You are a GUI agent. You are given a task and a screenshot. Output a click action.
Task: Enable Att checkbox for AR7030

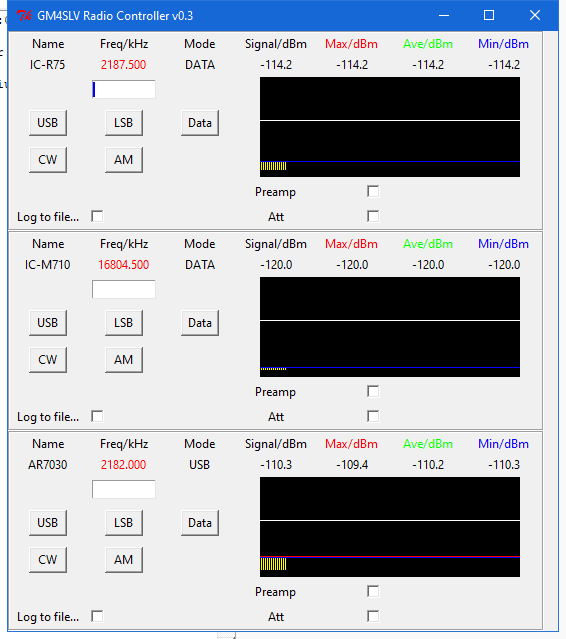tap(373, 616)
